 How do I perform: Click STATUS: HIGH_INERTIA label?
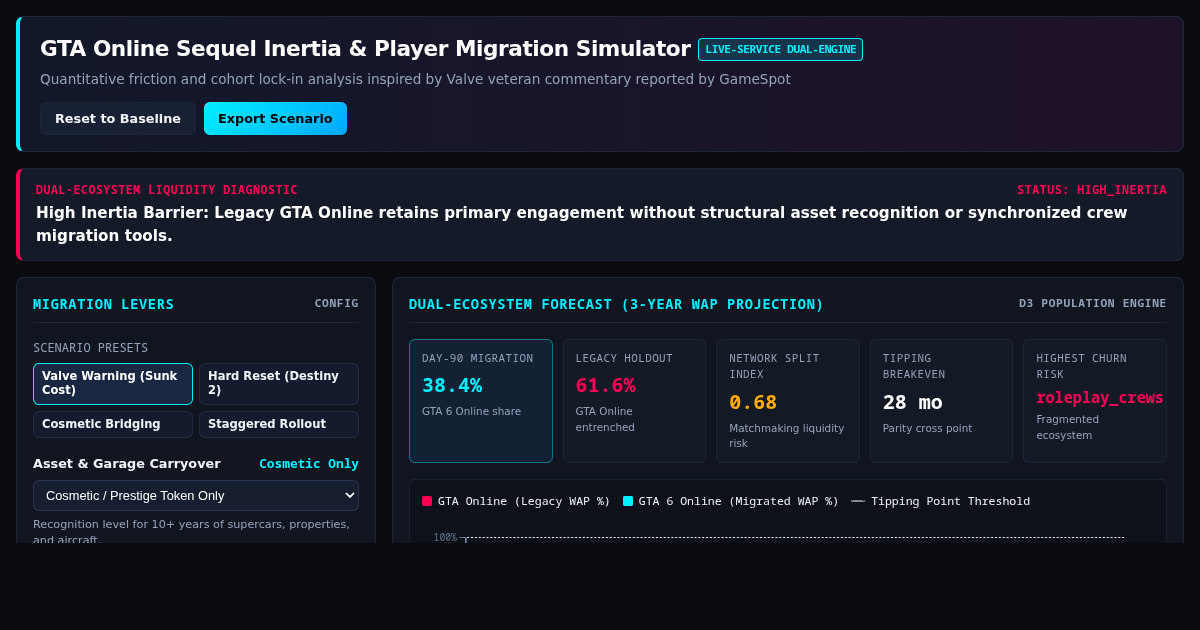pos(1092,190)
